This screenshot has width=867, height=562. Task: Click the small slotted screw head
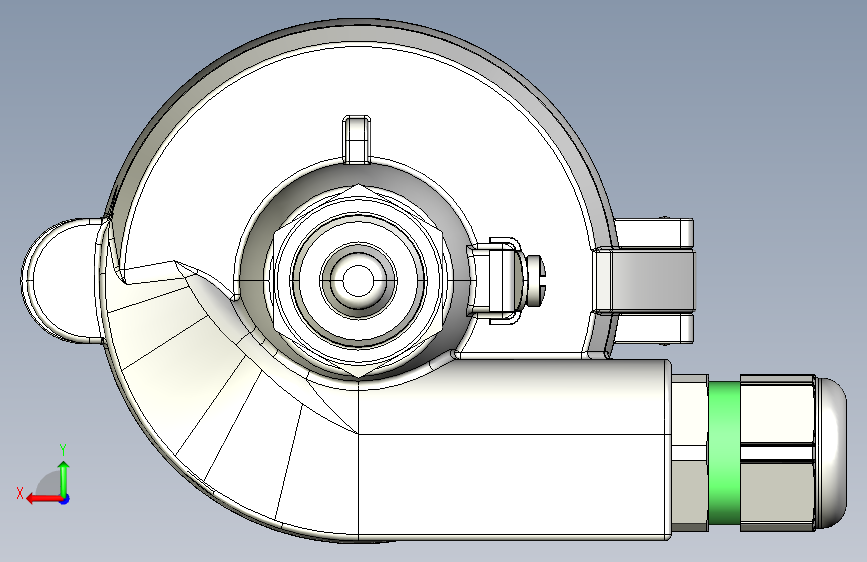(x=535, y=280)
